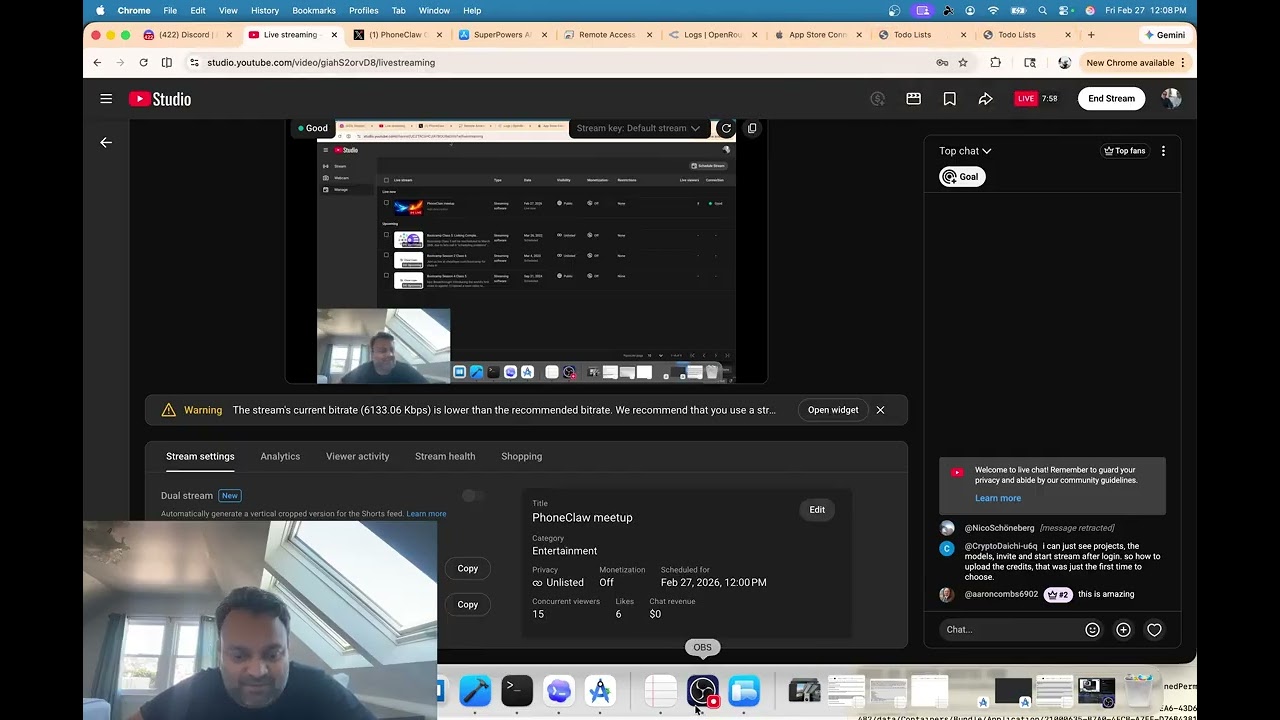
Task: Switch to the Discord browser tab
Action: (185, 34)
